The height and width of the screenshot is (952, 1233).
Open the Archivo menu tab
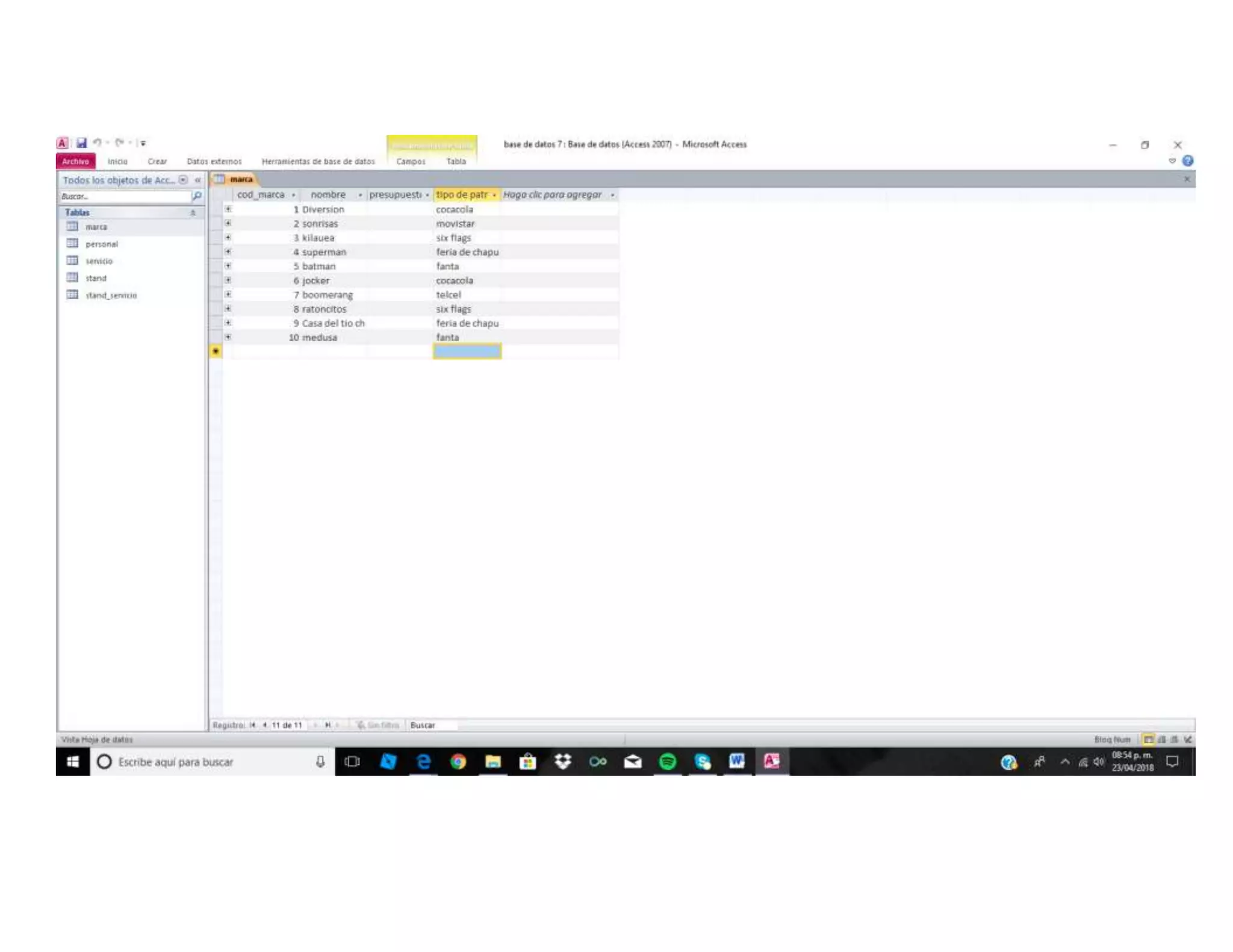coord(75,161)
